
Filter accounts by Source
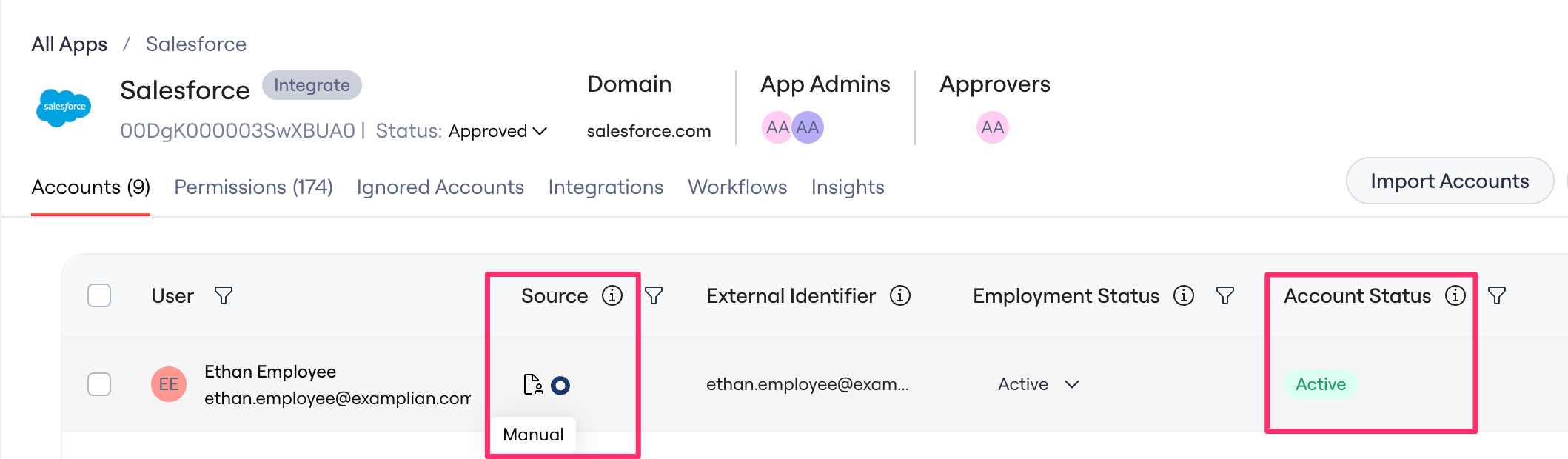click(654, 295)
